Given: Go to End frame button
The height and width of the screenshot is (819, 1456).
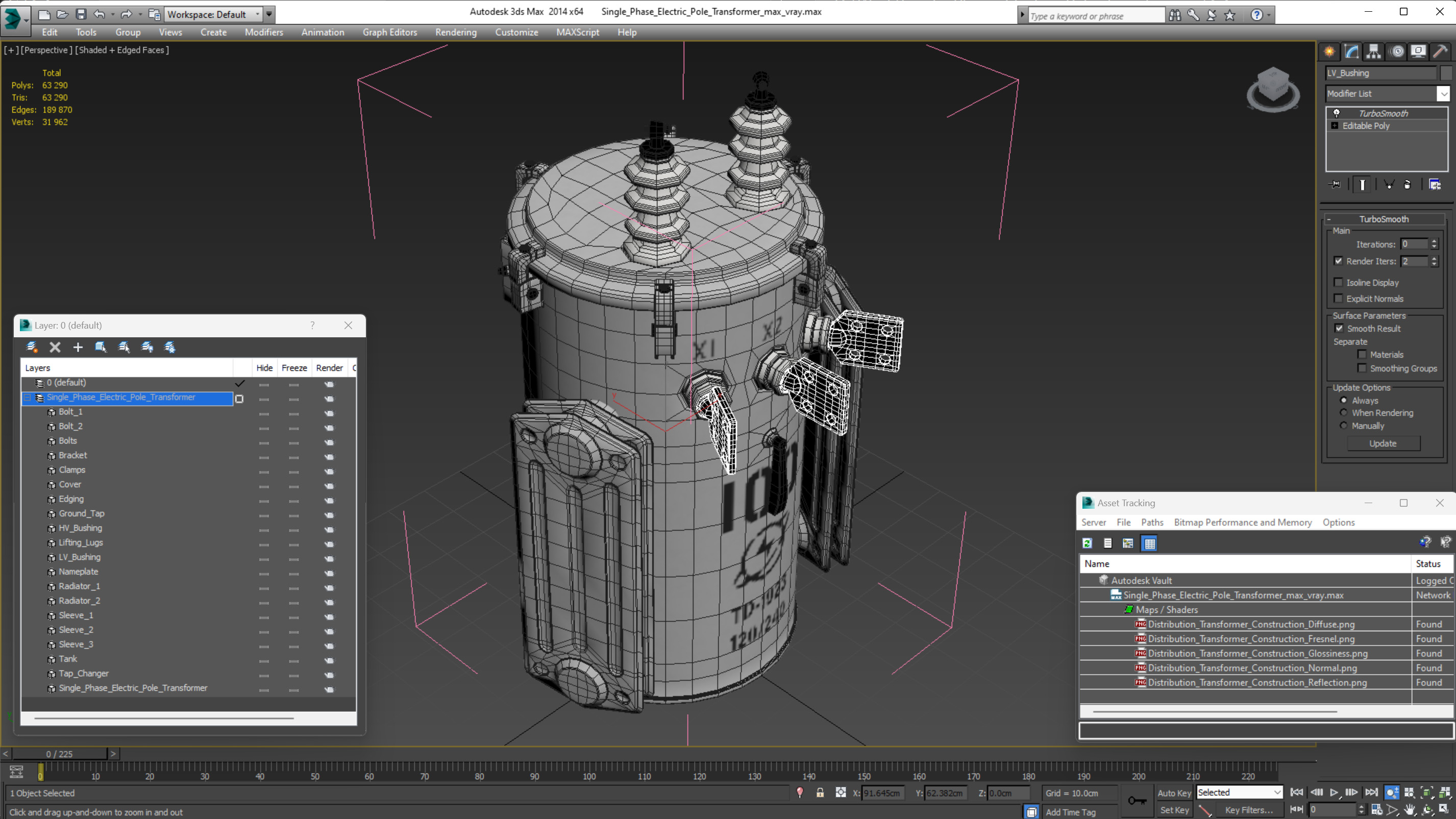Looking at the screenshot, I should point(1371,792).
